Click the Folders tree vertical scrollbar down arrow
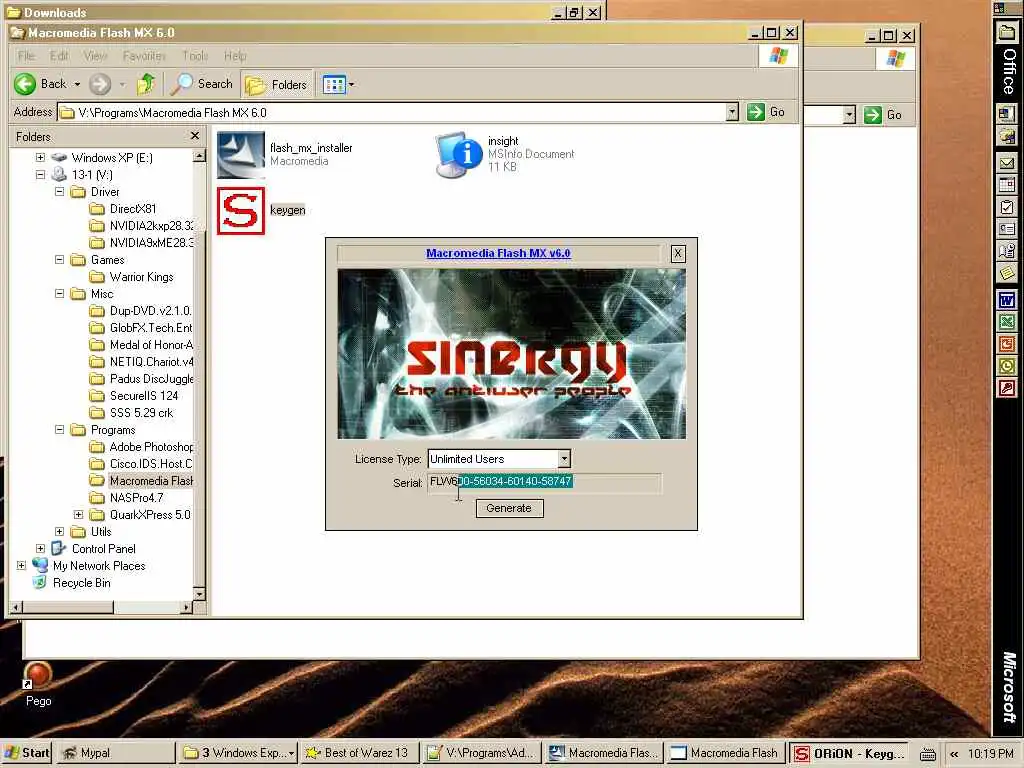Viewport: 1024px width, 768px height. pos(199,594)
